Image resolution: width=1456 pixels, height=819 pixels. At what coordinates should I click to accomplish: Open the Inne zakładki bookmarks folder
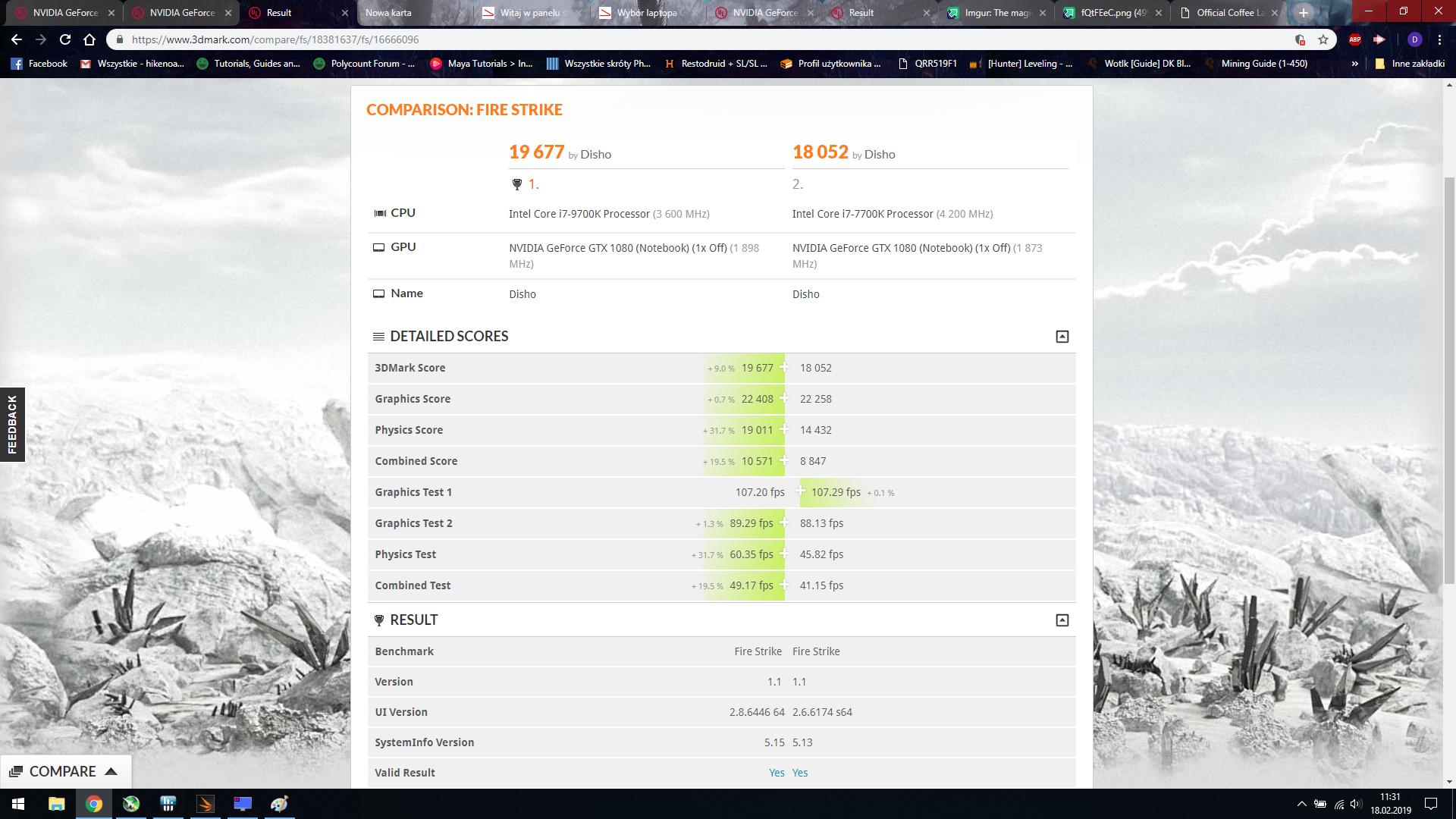[1409, 64]
